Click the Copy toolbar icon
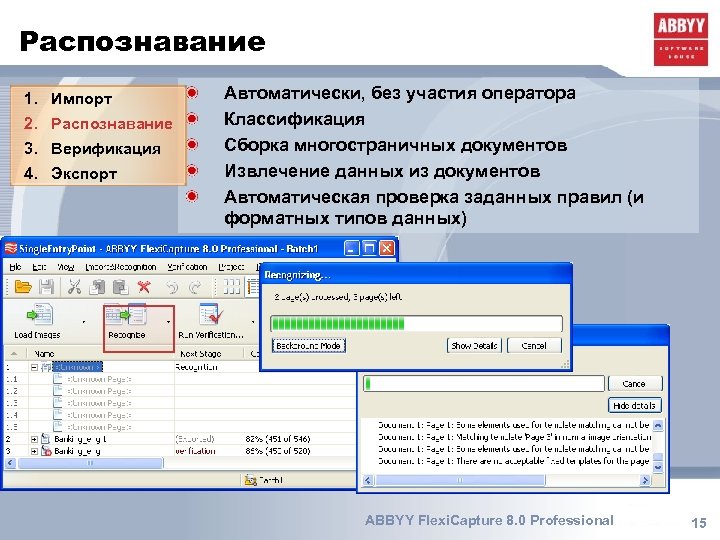 pyautogui.click(x=96, y=287)
